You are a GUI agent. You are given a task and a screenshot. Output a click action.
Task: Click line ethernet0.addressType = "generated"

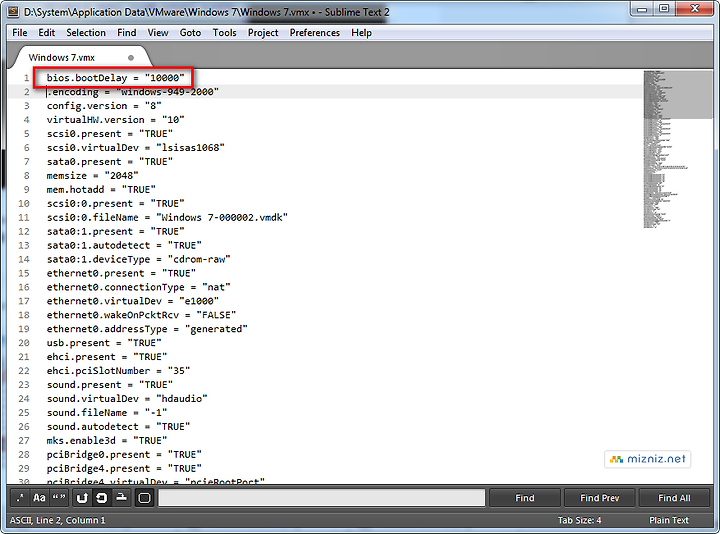147,329
